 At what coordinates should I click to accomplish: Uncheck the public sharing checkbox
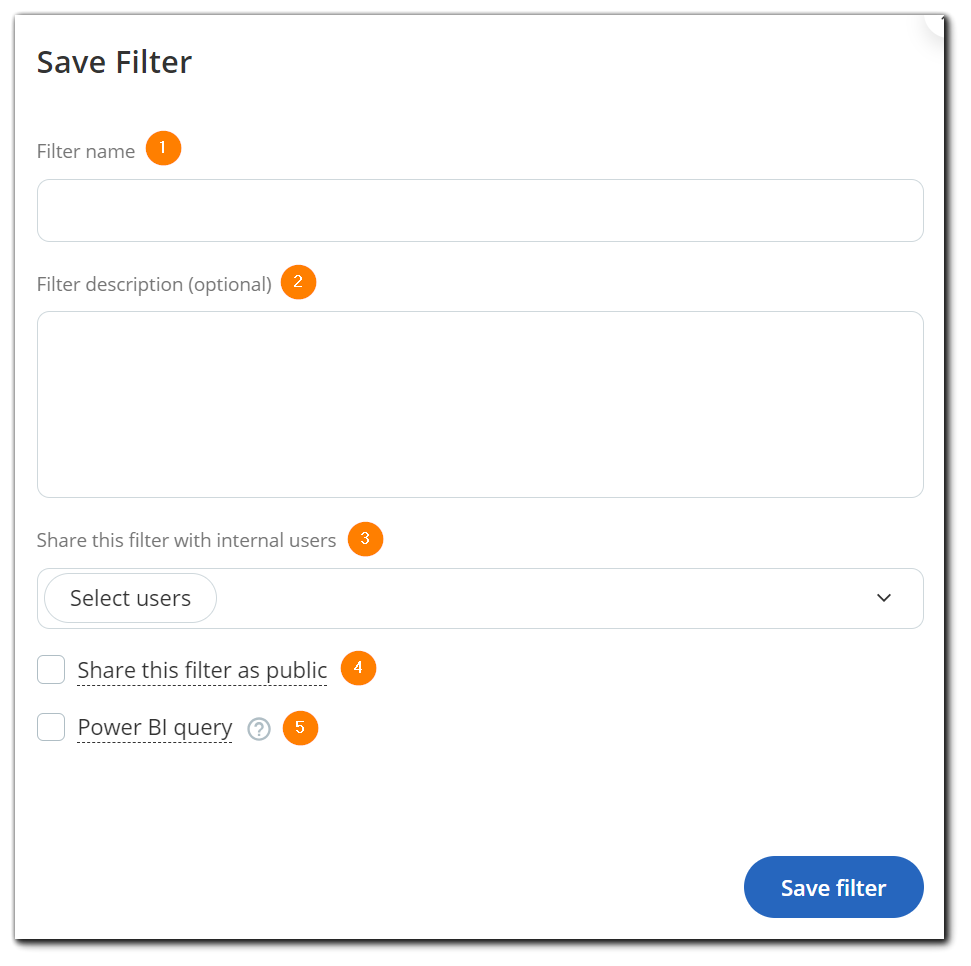(x=51, y=669)
